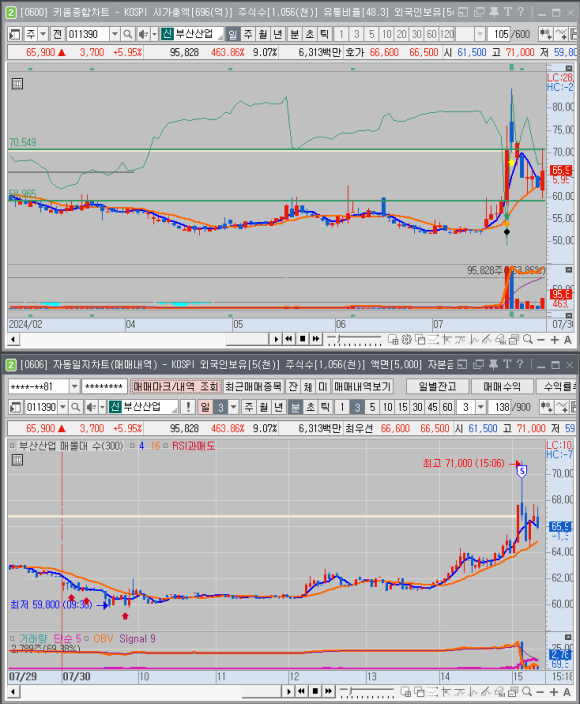Select 30-minute interval in bottom chart toolbar
Screen dimensions: 580x704
click(x=417, y=407)
